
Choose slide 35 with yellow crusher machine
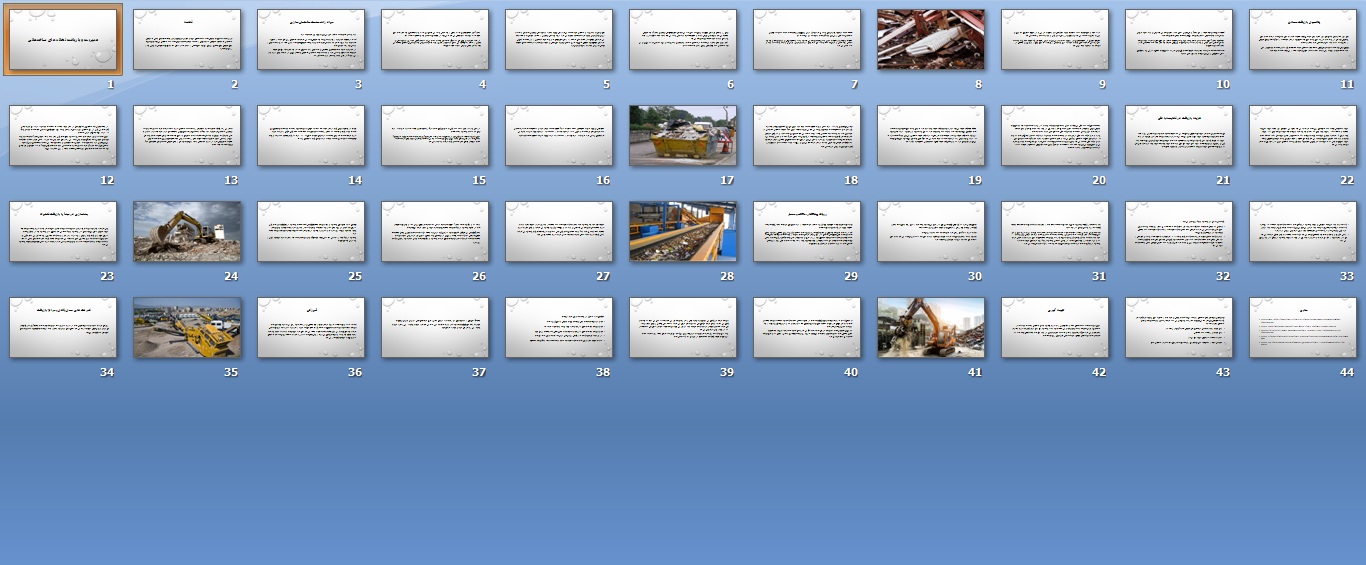coord(187,328)
